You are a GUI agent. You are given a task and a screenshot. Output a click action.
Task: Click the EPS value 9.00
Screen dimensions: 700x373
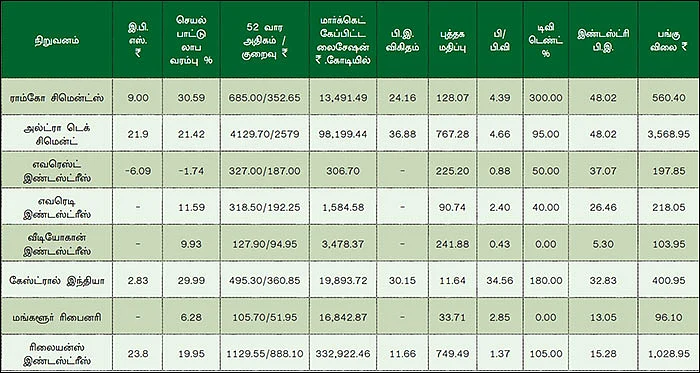pos(138,97)
